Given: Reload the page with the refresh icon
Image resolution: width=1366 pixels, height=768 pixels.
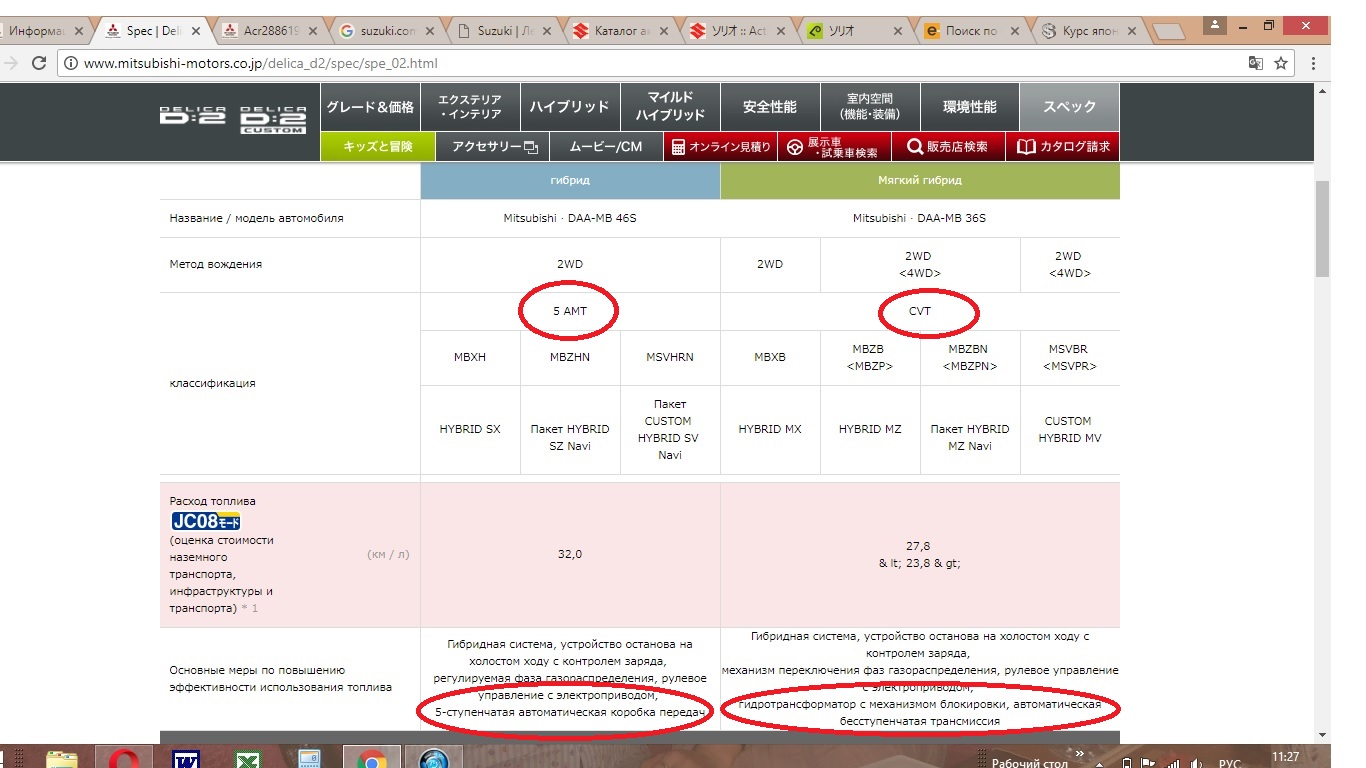Looking at the screenshot, I should tap(40, 63).
